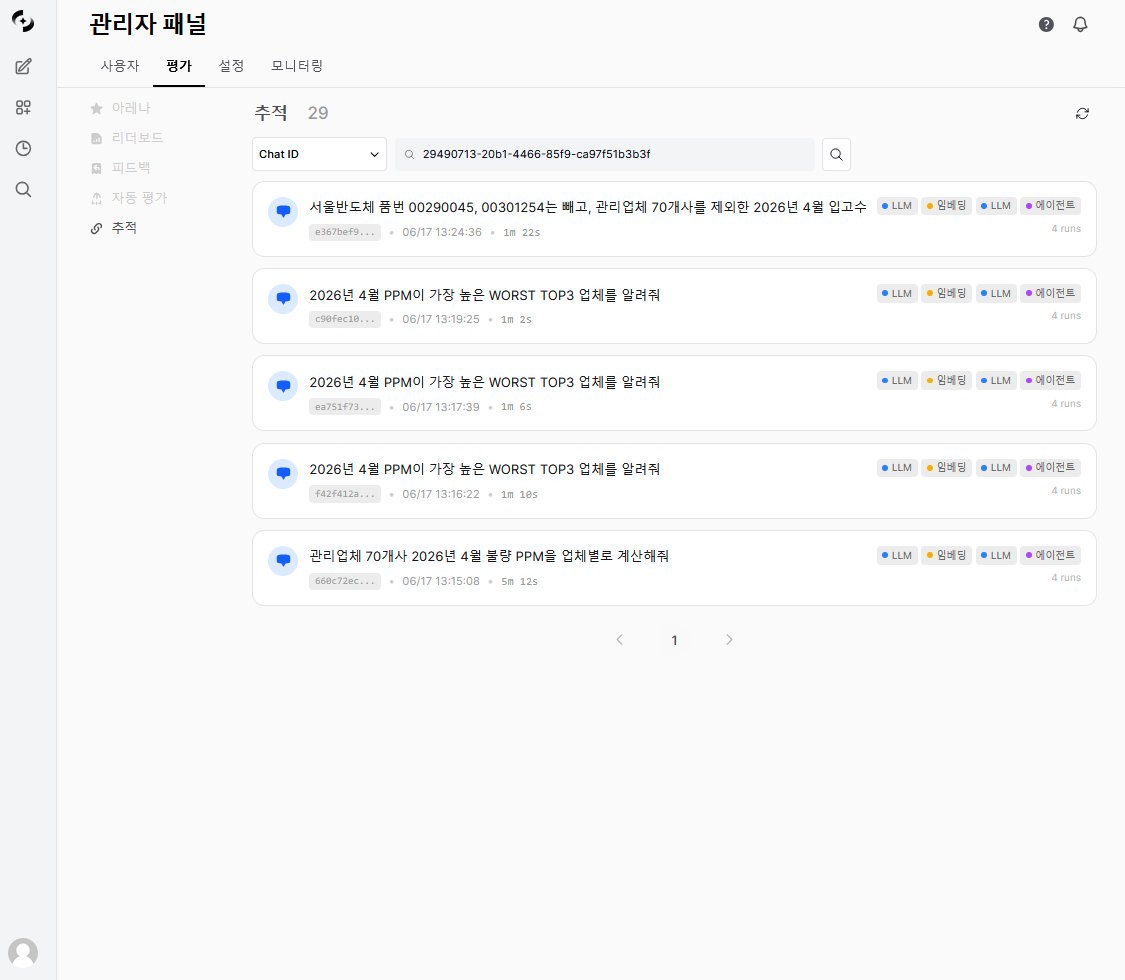Click 에이전트 tag on trace 660c72ec
The width and height of the screenshot is (1125, 980).
1050,555
